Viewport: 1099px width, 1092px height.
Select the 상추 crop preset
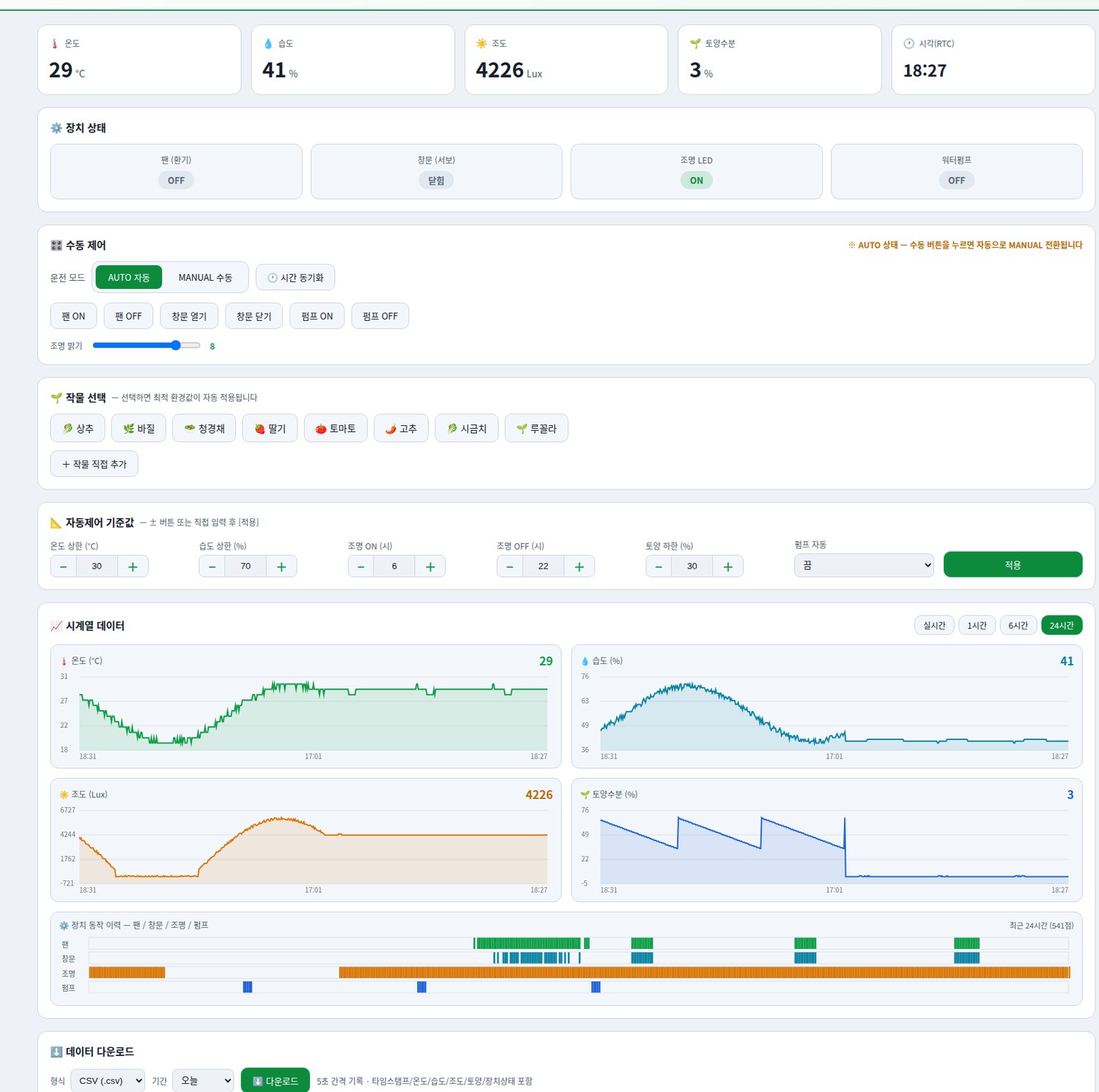[78, 428]
